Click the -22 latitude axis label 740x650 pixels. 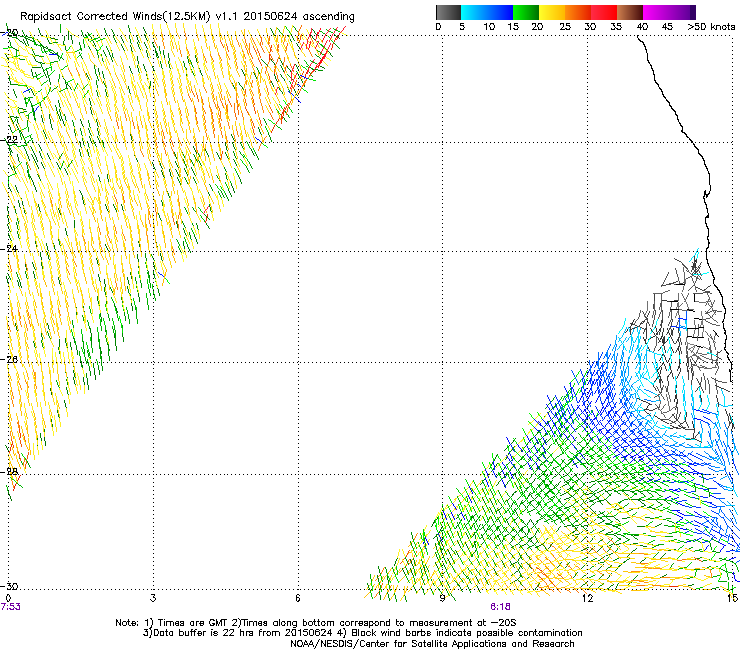pos(9,140)
